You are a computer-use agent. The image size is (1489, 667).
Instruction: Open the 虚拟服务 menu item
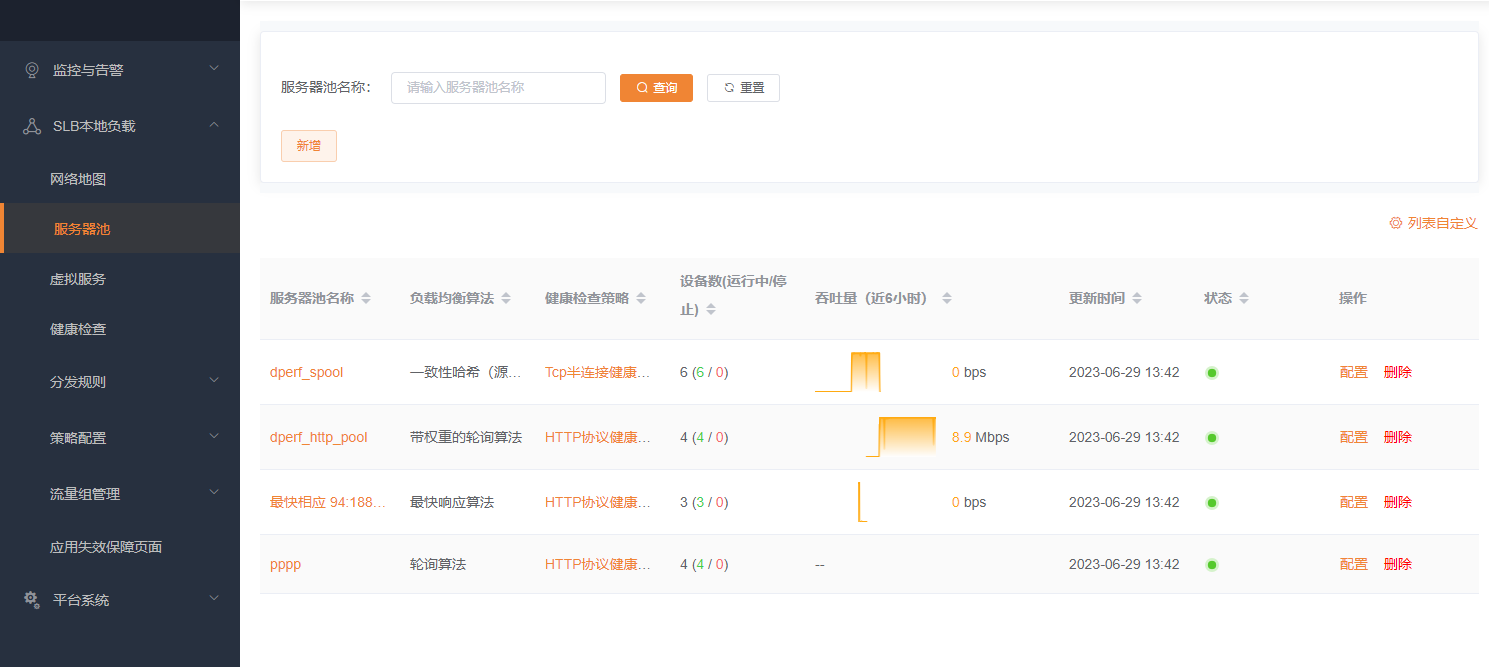click(78, 279)
